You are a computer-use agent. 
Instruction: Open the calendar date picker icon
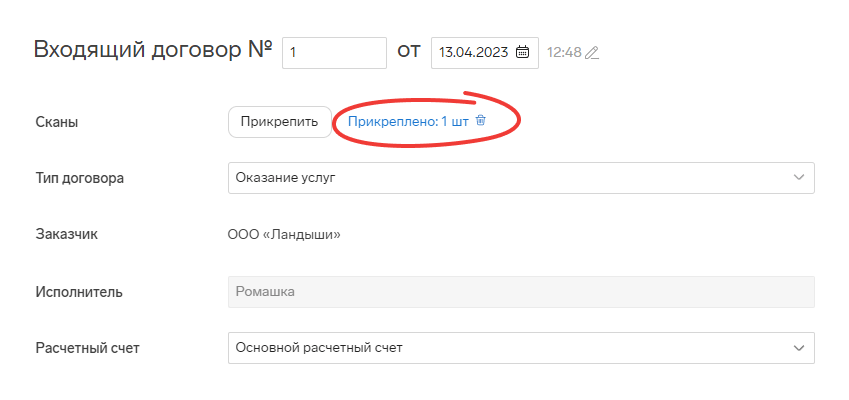[522, 53]
